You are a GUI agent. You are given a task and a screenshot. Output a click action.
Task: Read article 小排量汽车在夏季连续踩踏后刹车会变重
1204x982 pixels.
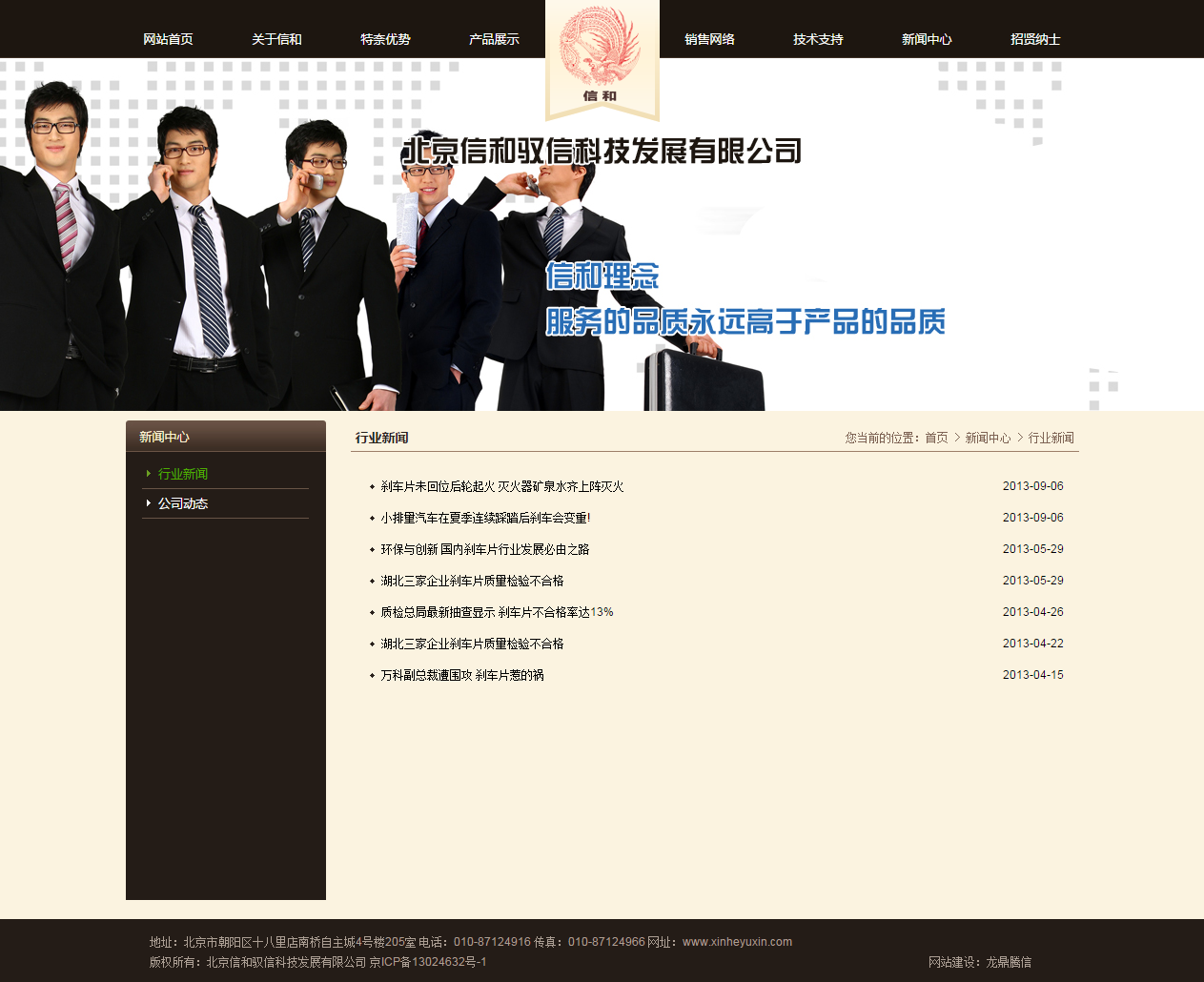[x=485, y=518]
